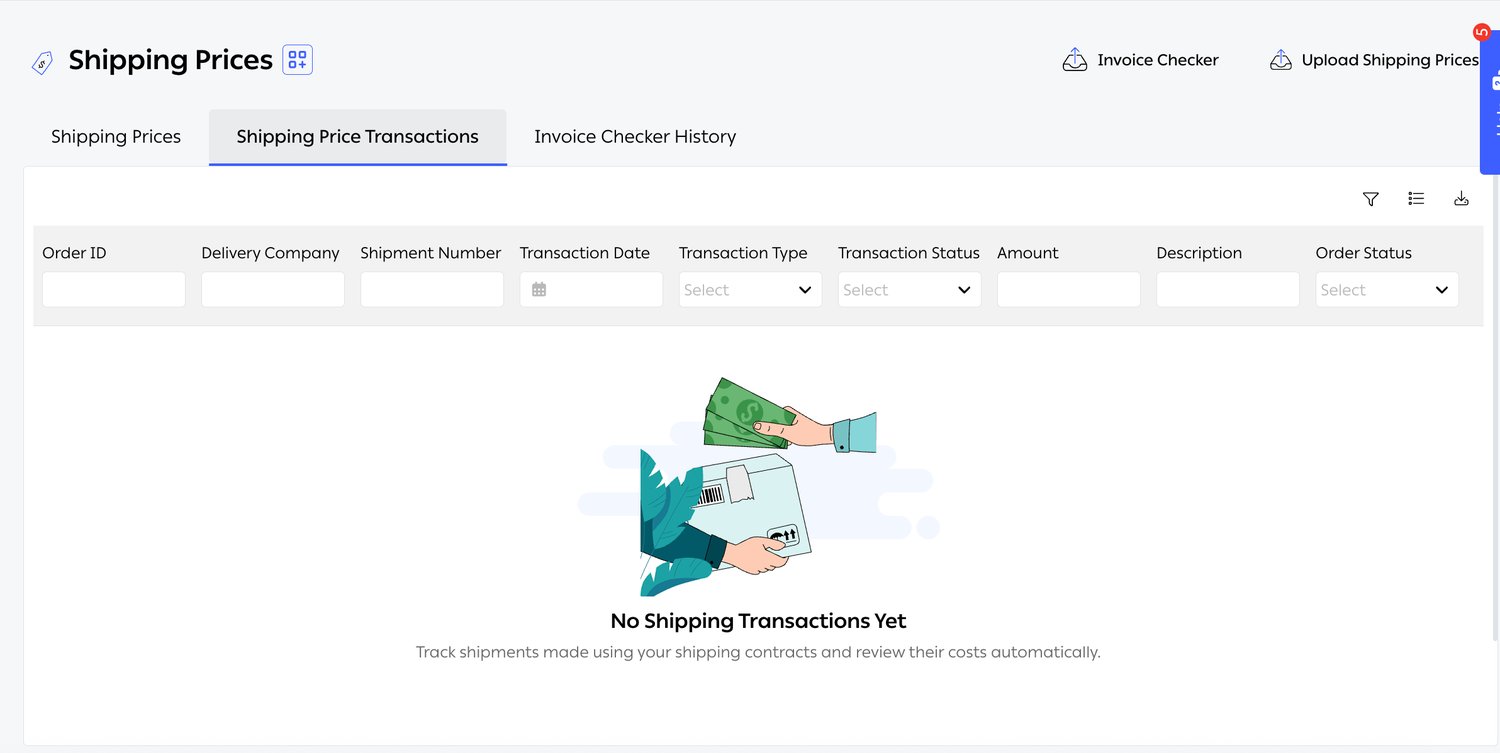Click the Amount column header
The height and width of the screenshot is (753, 1500).
[x=1028, y=253]
